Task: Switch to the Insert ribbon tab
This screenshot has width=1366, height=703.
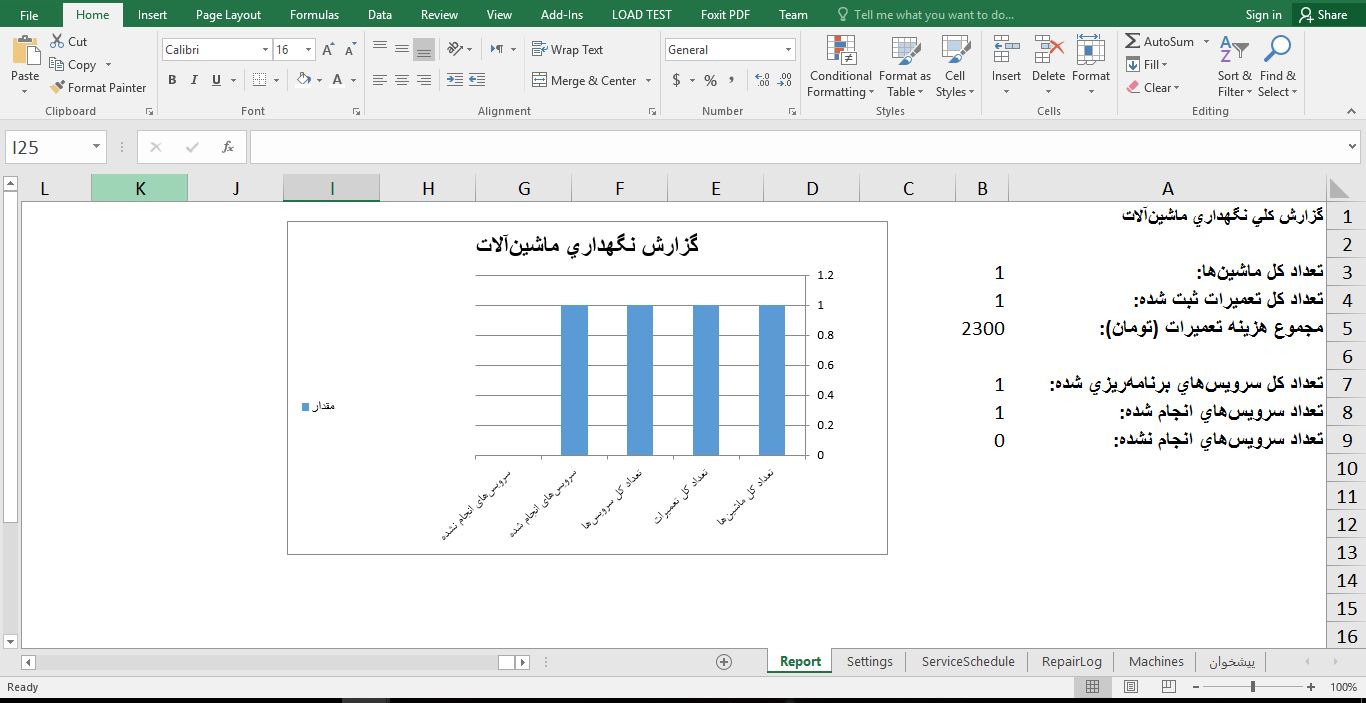Action: (x=152, y=15)
